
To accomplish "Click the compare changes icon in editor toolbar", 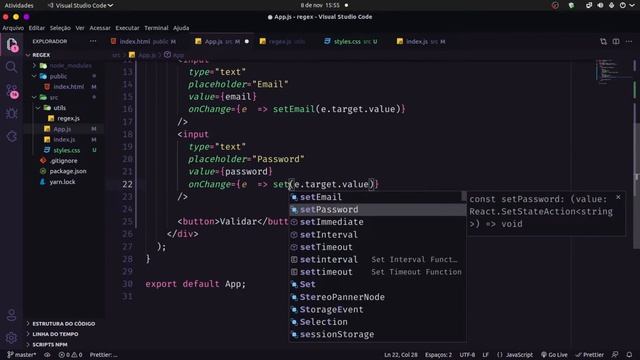I will pos(603,41).
